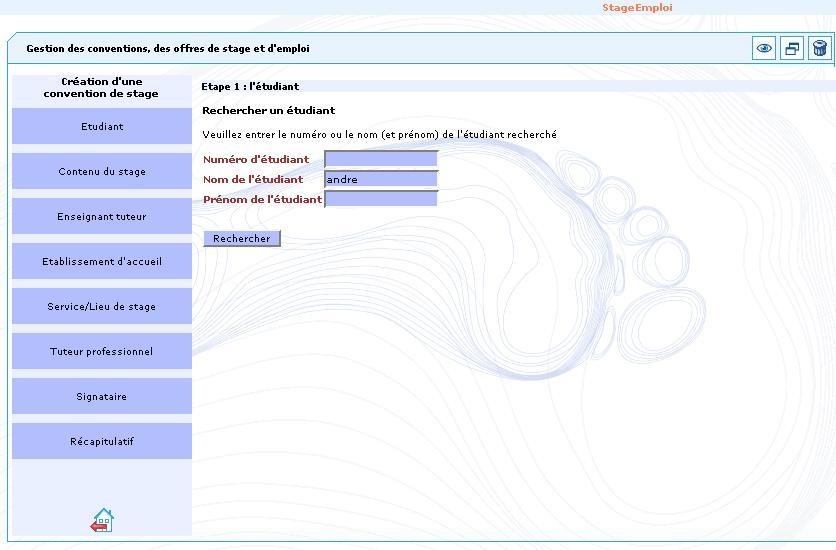Click the Création d'une convention de stage header

(x=101, y=88)
